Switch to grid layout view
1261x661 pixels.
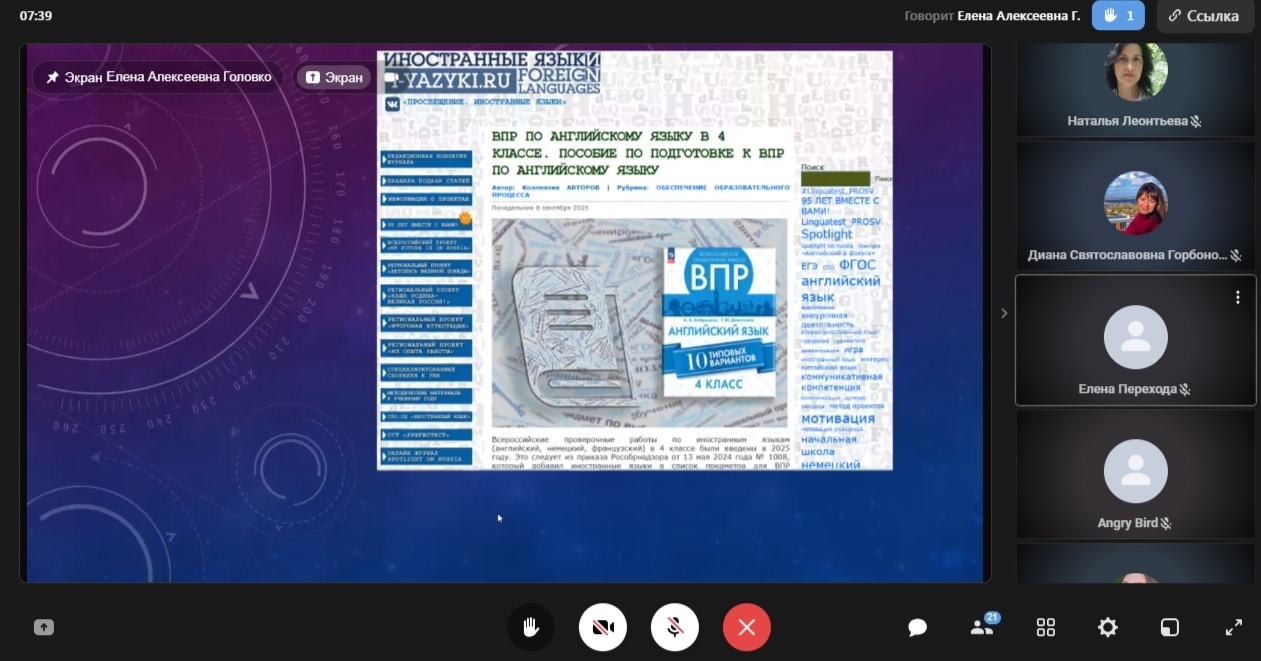point(1046,628)
